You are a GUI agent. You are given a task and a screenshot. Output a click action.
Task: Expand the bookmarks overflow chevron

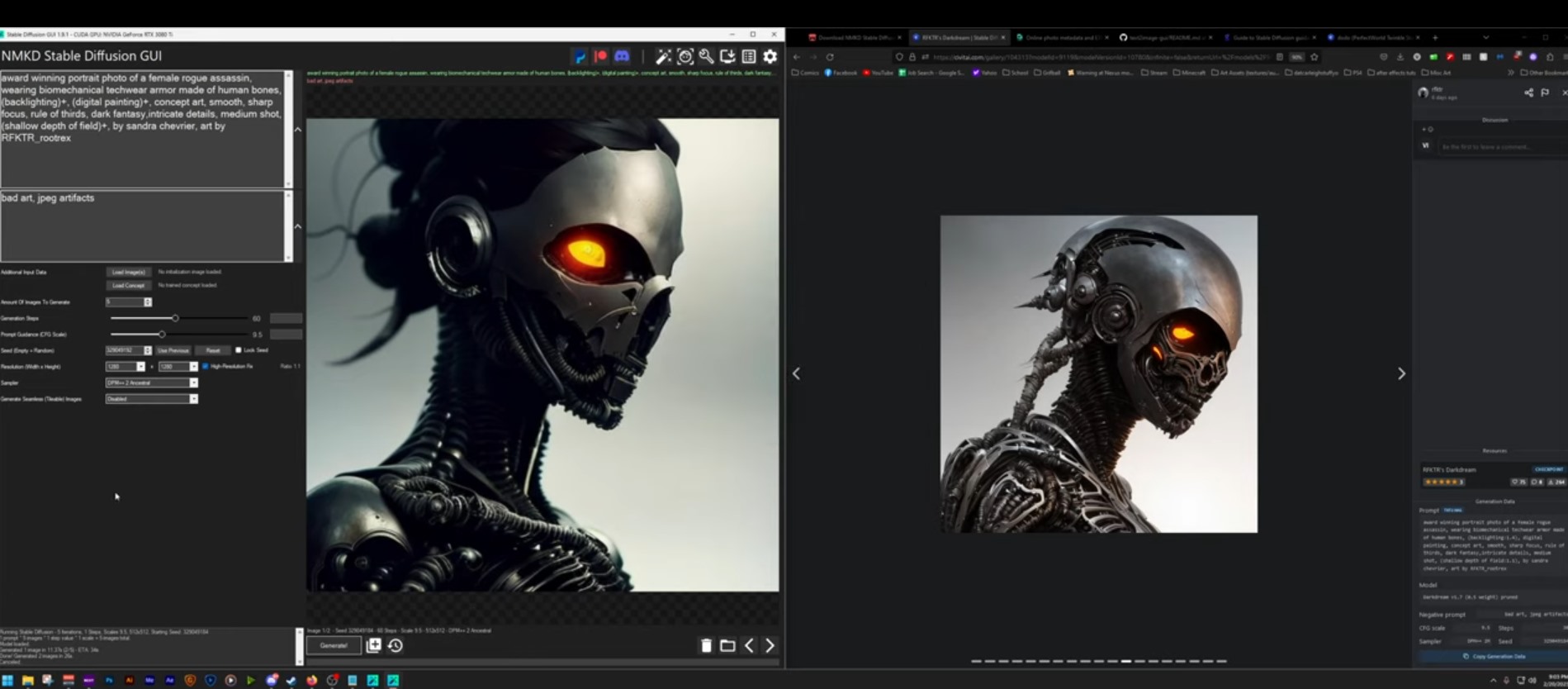click(1511, 73)
